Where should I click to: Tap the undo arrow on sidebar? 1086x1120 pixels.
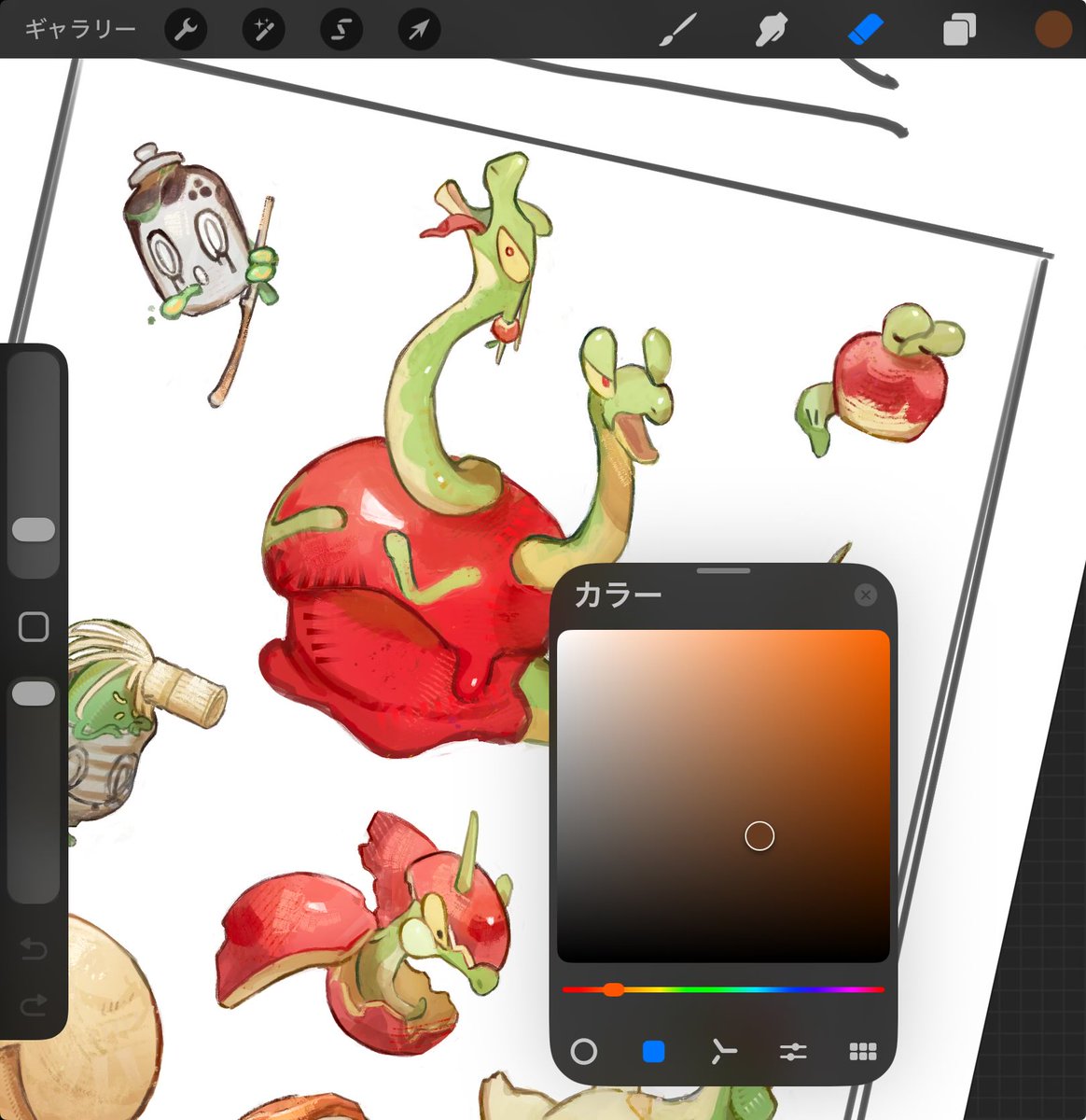click(34, 951)
